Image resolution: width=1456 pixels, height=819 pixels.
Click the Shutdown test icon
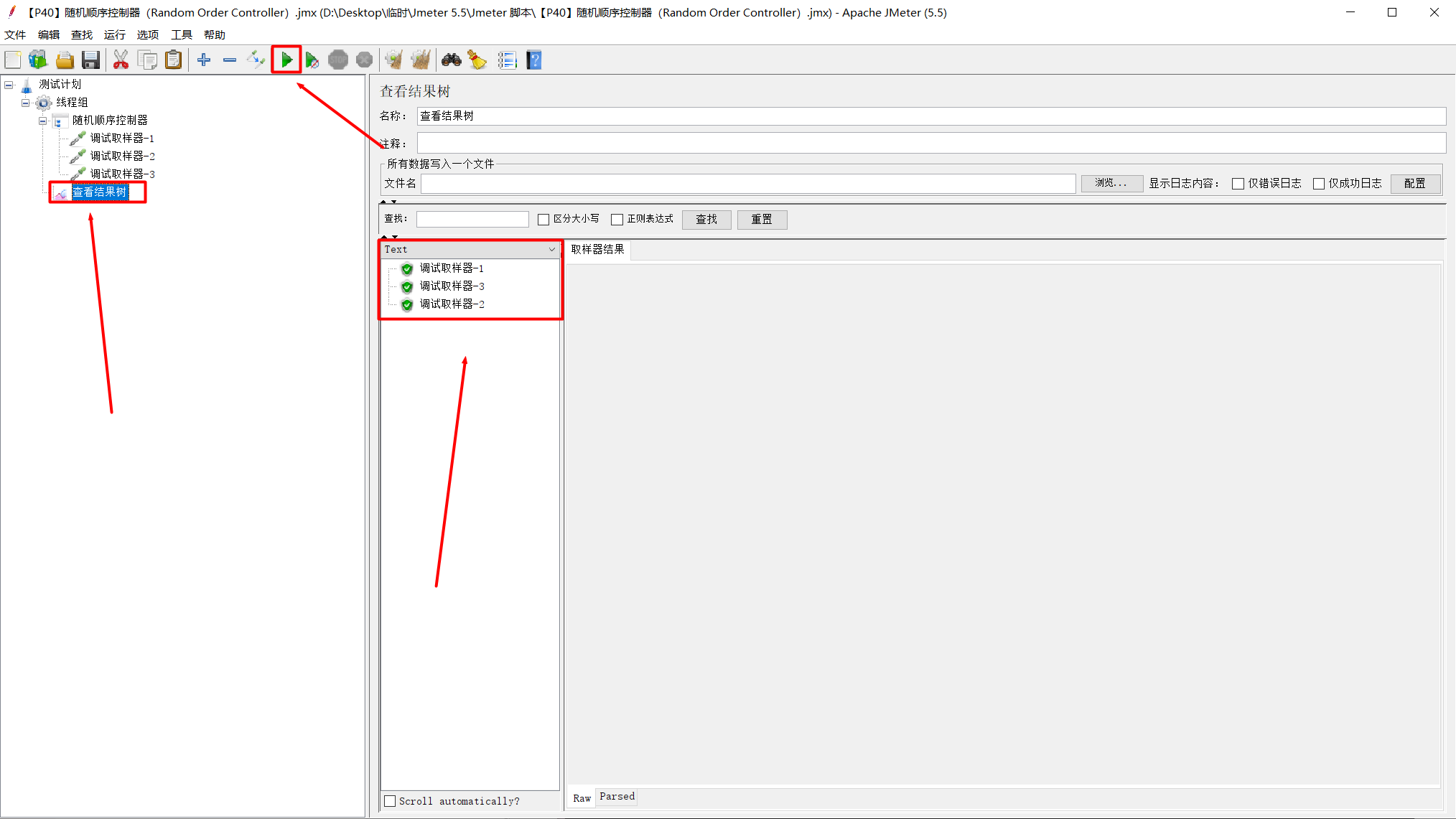365,60
